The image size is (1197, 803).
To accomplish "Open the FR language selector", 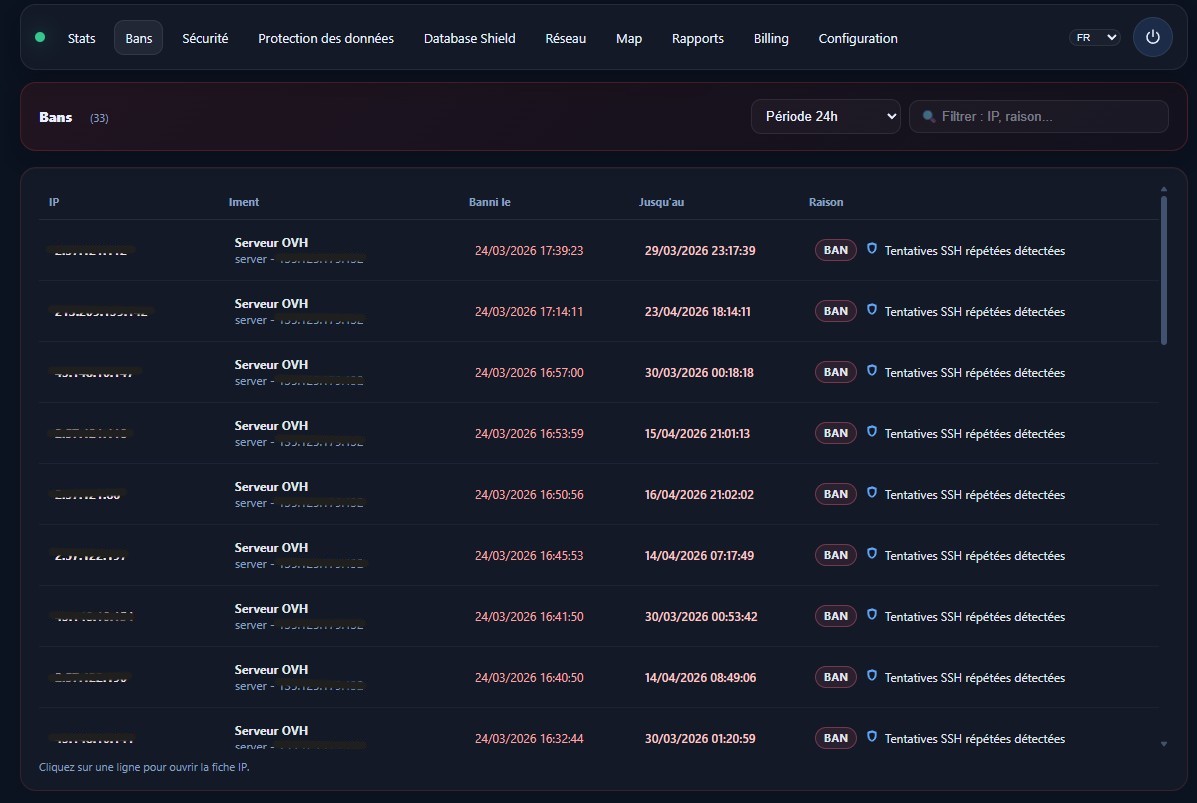I will pyautogui.click(x=1094, y=37).
